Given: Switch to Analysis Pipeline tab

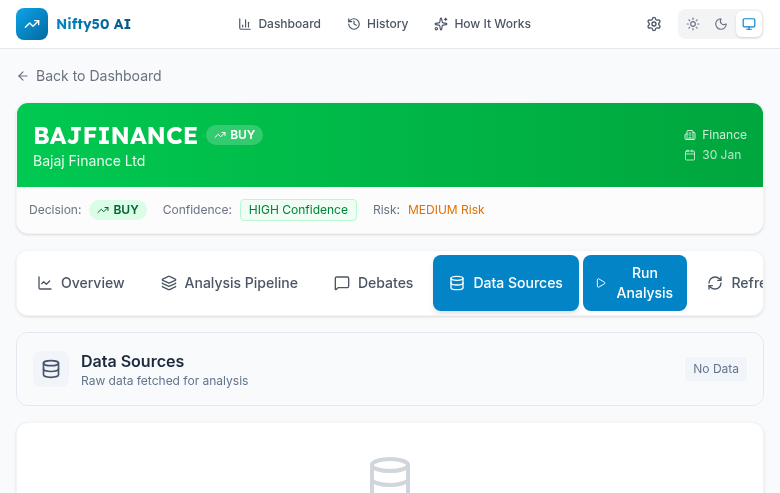Looking at the screenshot, I should [230, 283].
